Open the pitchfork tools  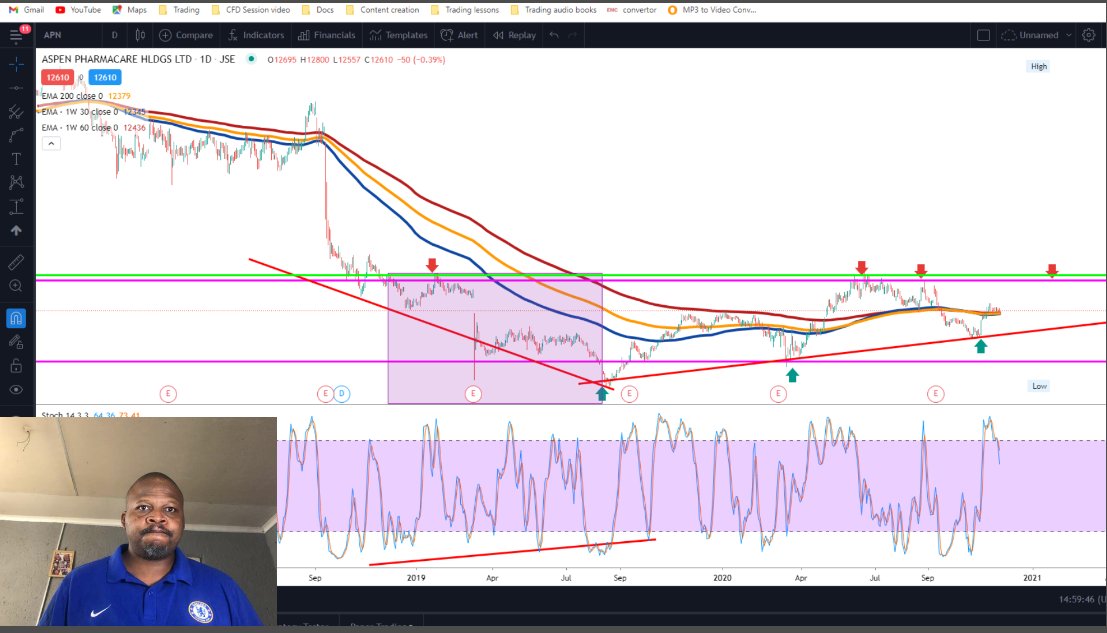coord(16,111)
